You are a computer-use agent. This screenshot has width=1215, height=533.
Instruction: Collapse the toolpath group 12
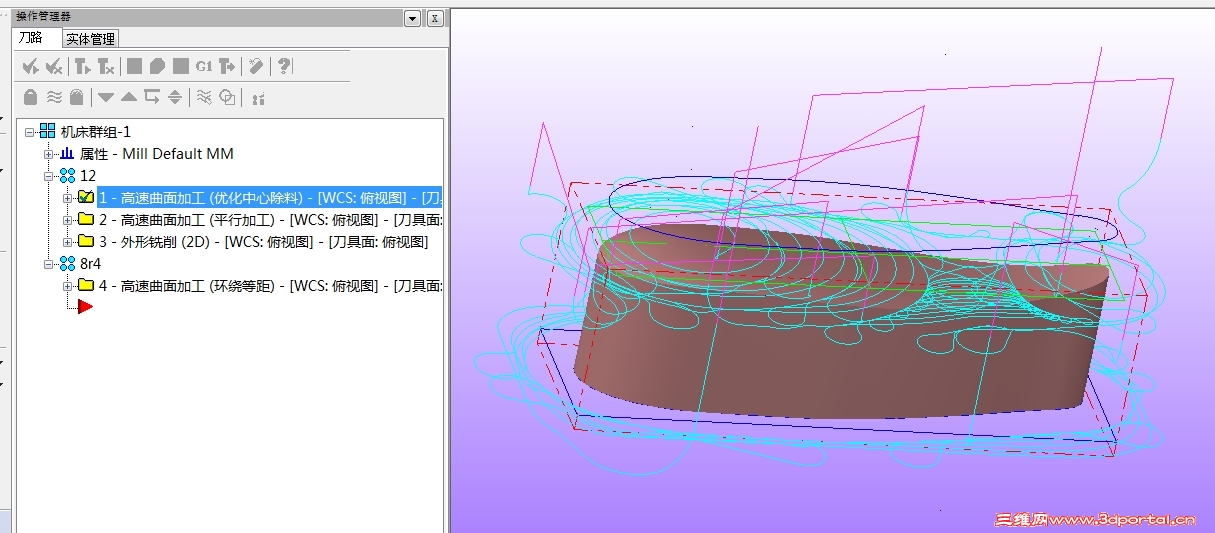pyautogui.click(x=49, y=176)
